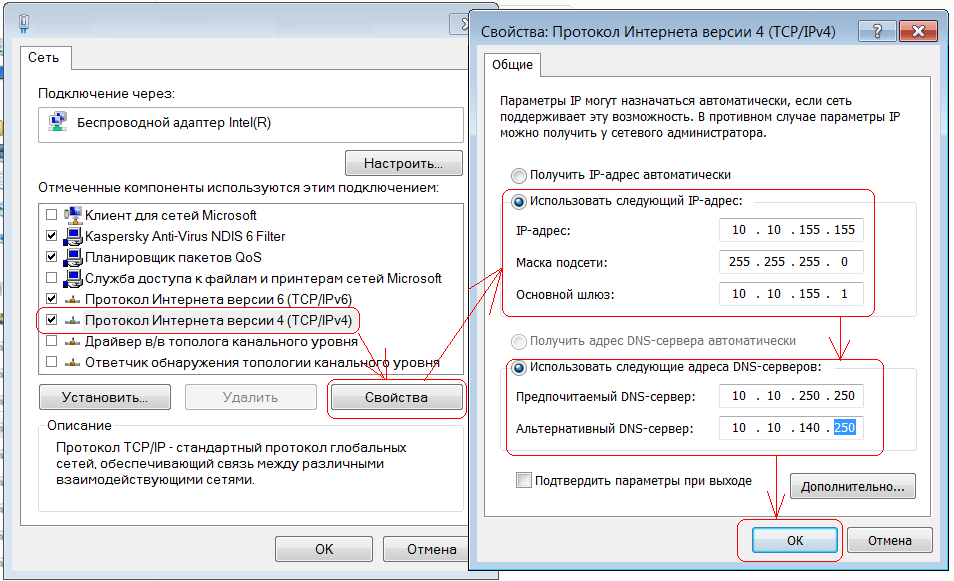Click the TCP/IPv4 protocol icon
Image resolution: width=954 pixels, height=581 pixels.
point(73,320)
